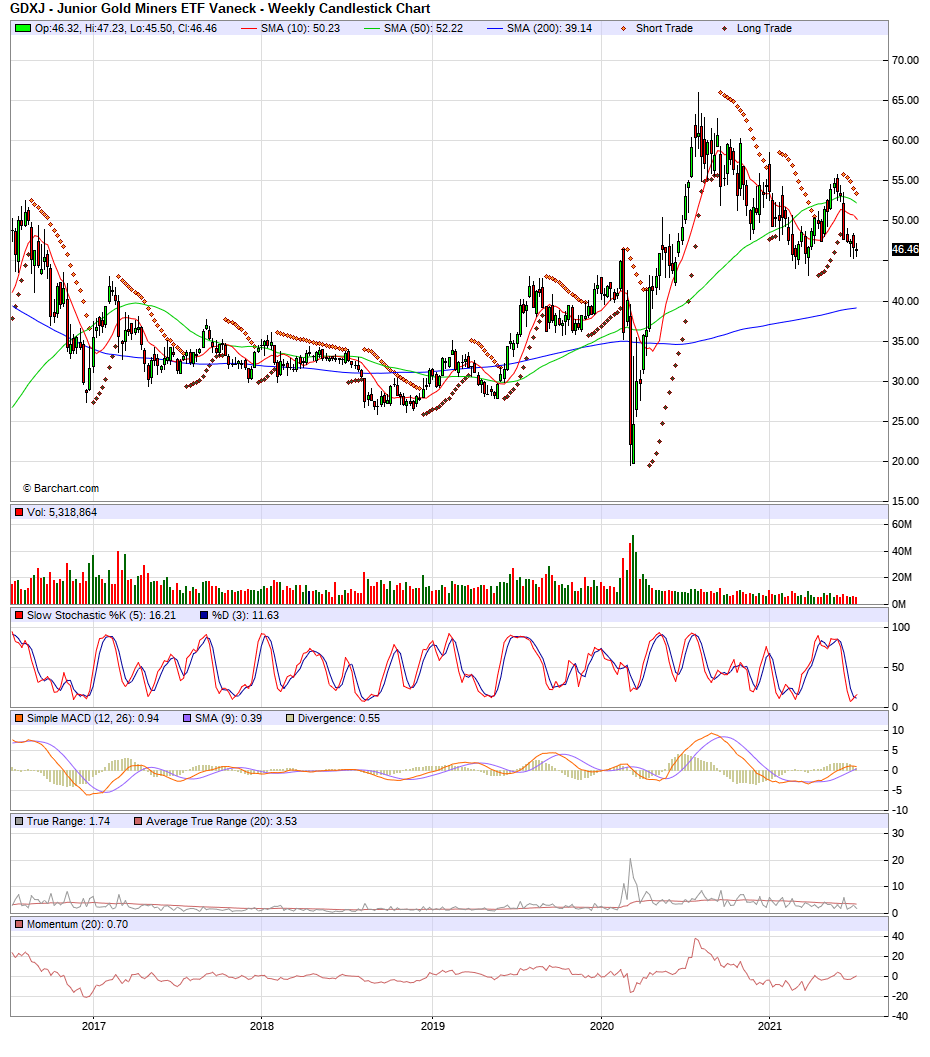The image size is (930, 1057).
Task: Click the SMA (200): 39.14 label
Action: [549, 28]
